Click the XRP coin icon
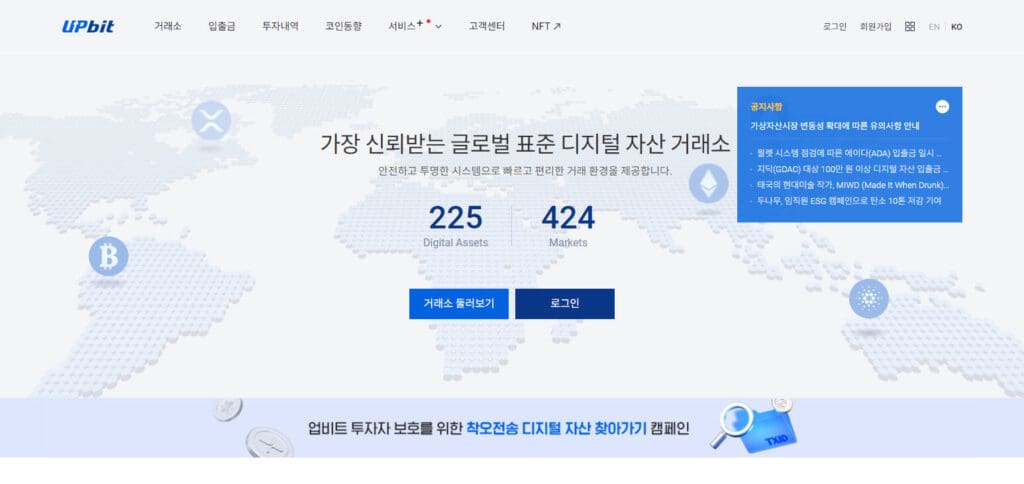 pos(211,121)
